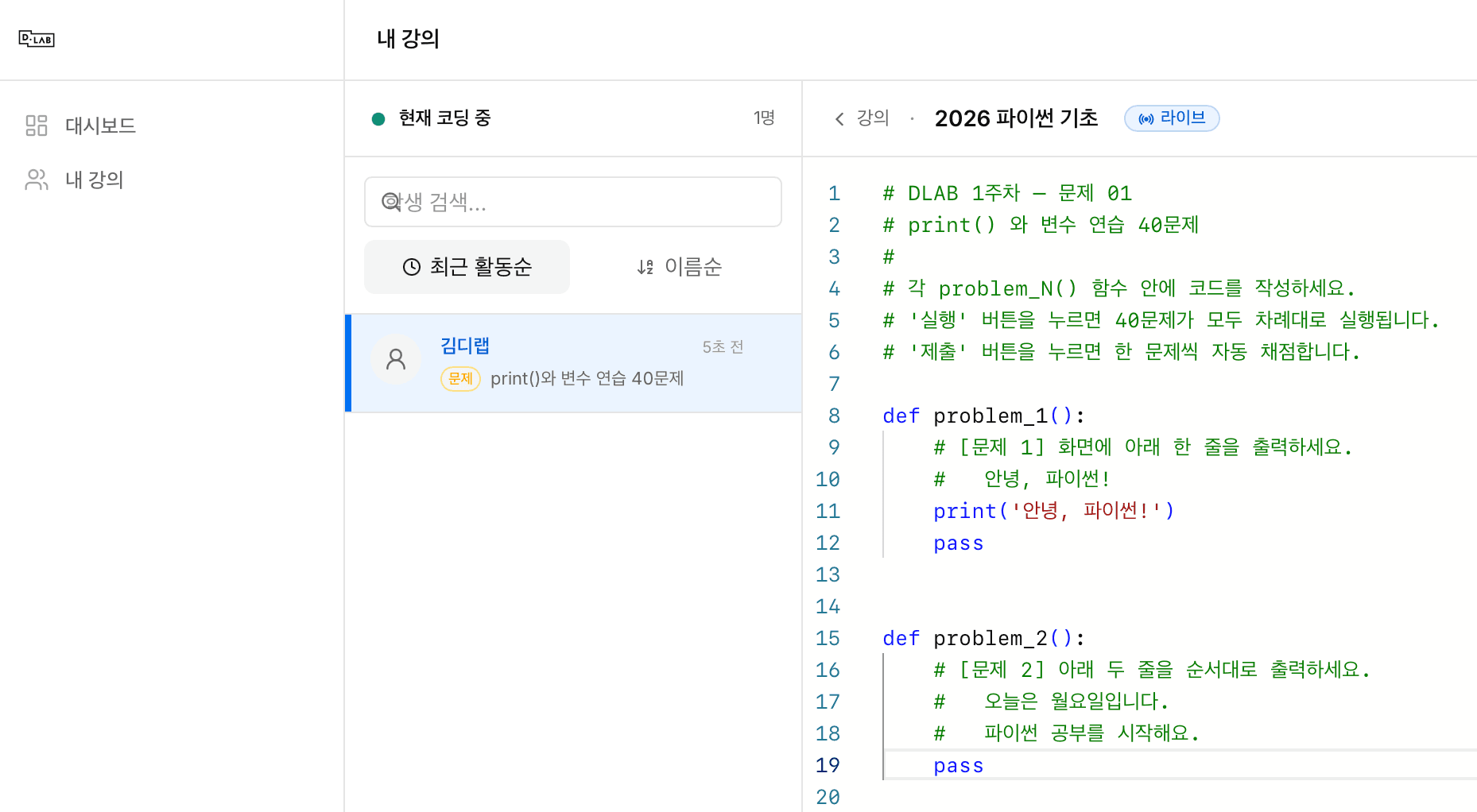Click the 강의 breadcrumb link

click(872, 118)
